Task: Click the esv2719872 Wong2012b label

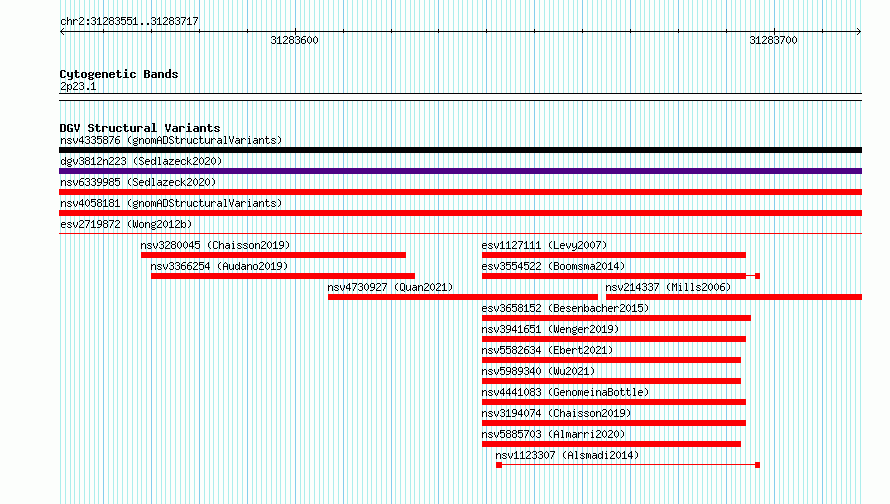Action: (x=126, y=224)
